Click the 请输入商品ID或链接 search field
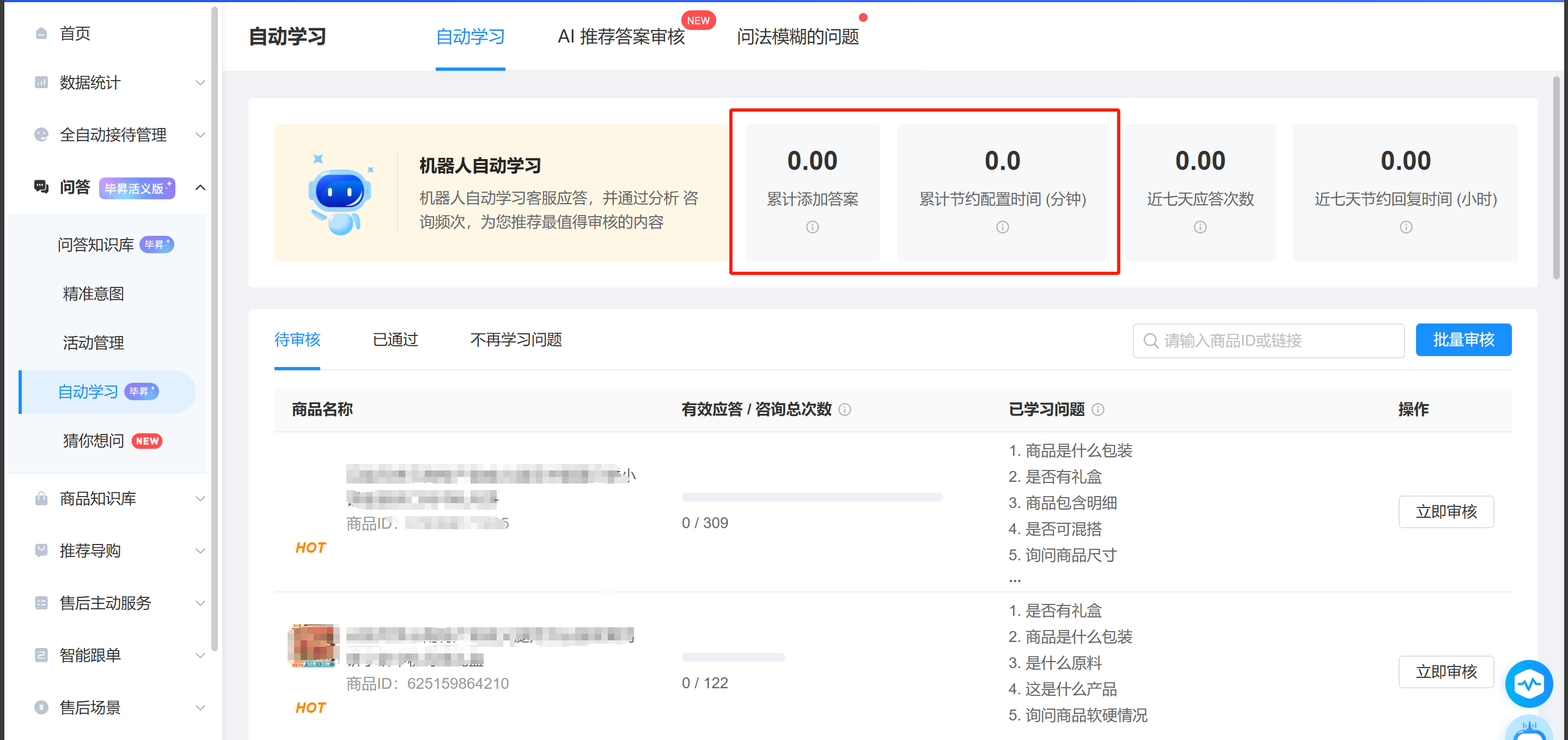This screenshot has height=740, width=1568. pos(1268,340)
